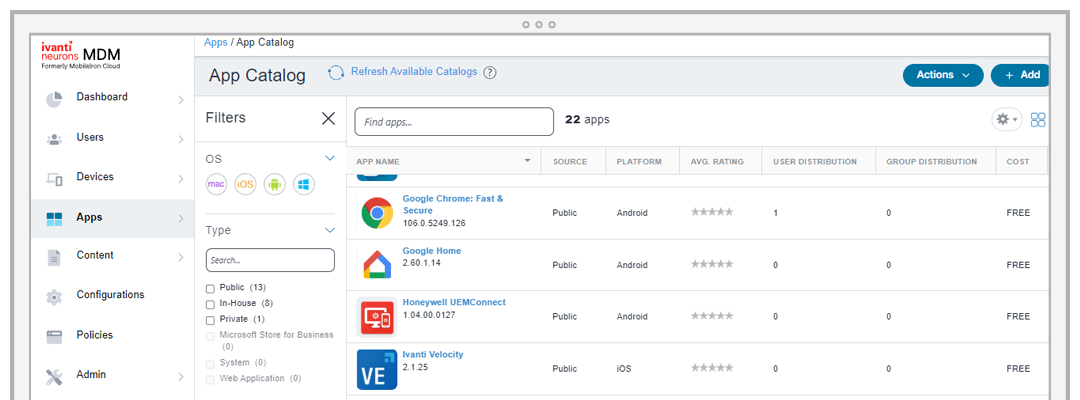The height and width of the screenshot is (400, 1080).
Task: Collapse the Type filter section
Action: click(x=329, y=230)
